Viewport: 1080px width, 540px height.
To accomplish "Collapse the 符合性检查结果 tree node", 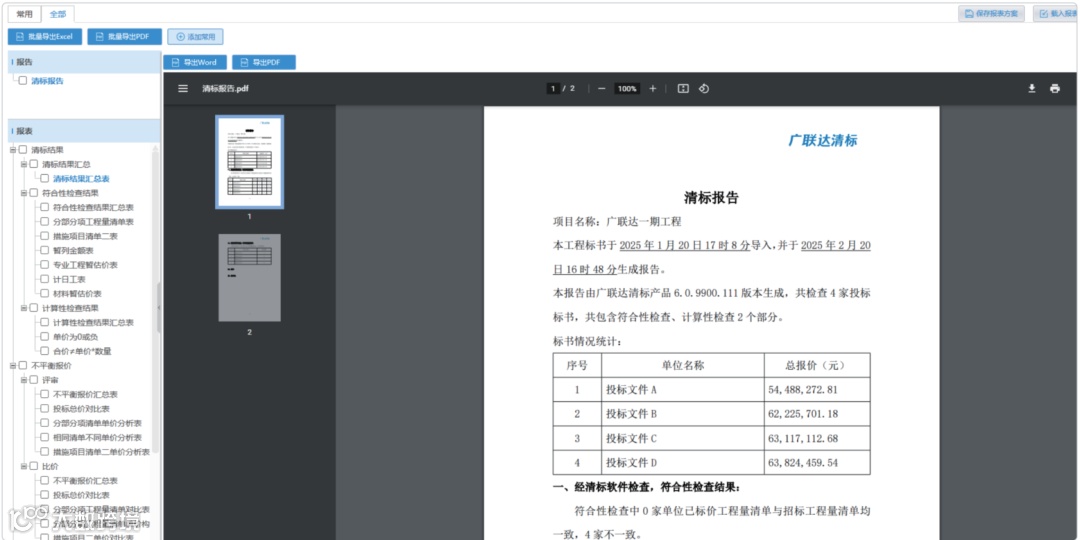I will (23, 193).
